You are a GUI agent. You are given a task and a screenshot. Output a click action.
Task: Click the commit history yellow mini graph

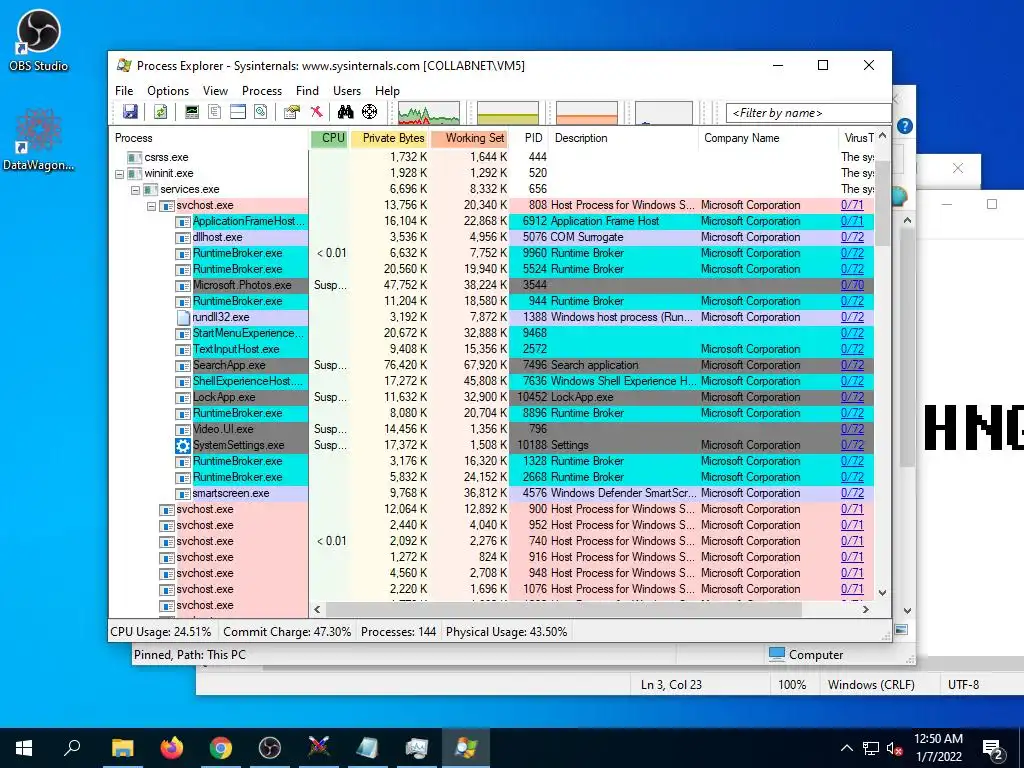pyautogui.click(x=507, y=113)
